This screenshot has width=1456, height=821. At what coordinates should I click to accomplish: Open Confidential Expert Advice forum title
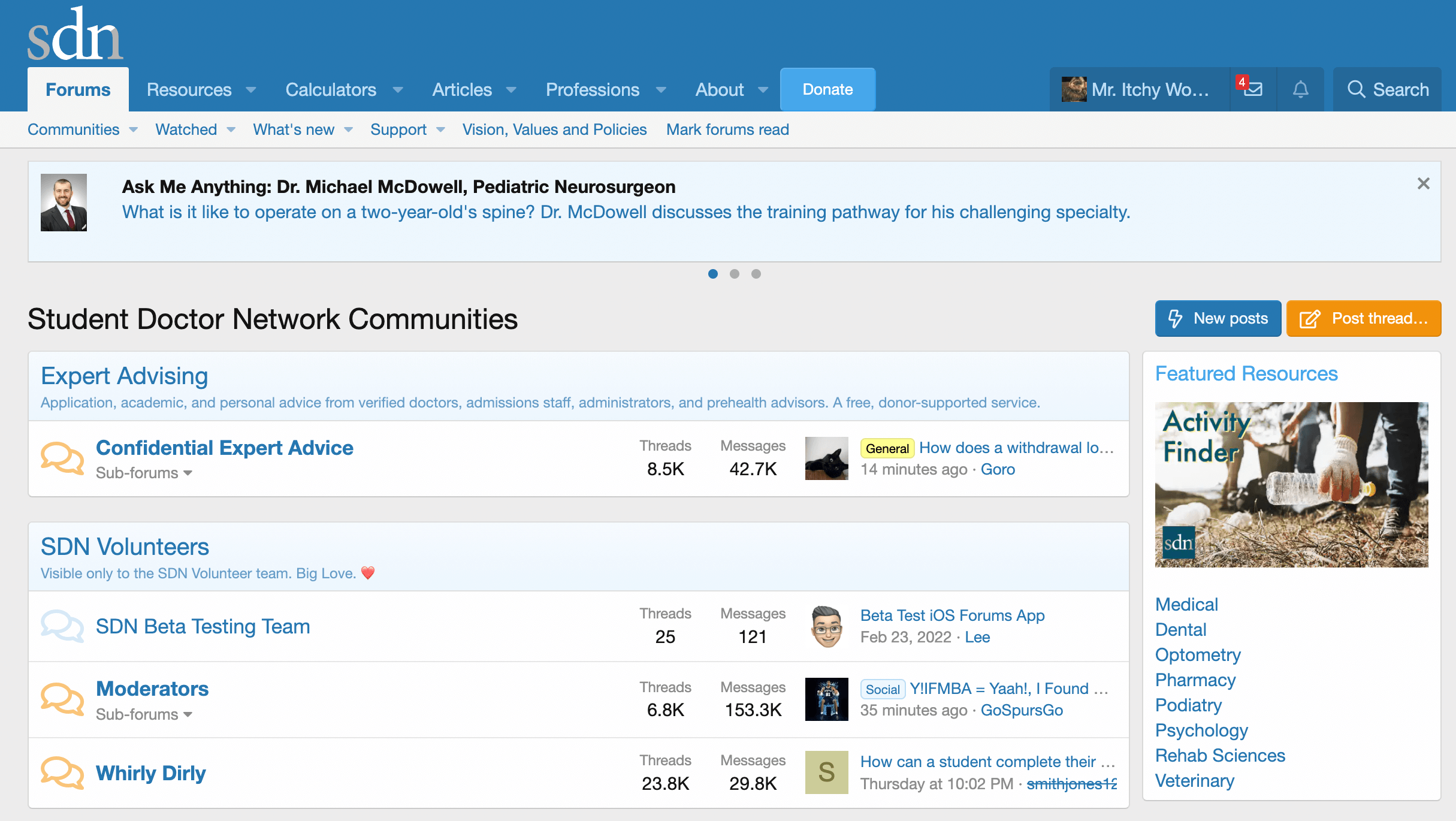[225, 448]
